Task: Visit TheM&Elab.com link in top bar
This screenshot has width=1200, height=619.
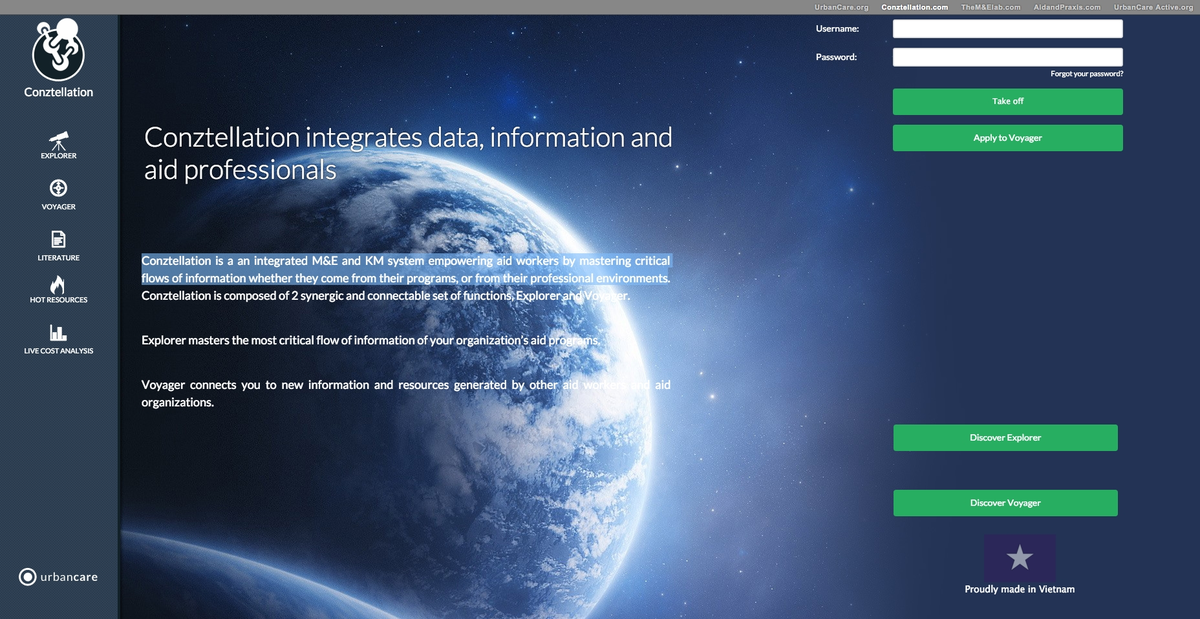Action: pyautogui.click(x=990, y=7)
